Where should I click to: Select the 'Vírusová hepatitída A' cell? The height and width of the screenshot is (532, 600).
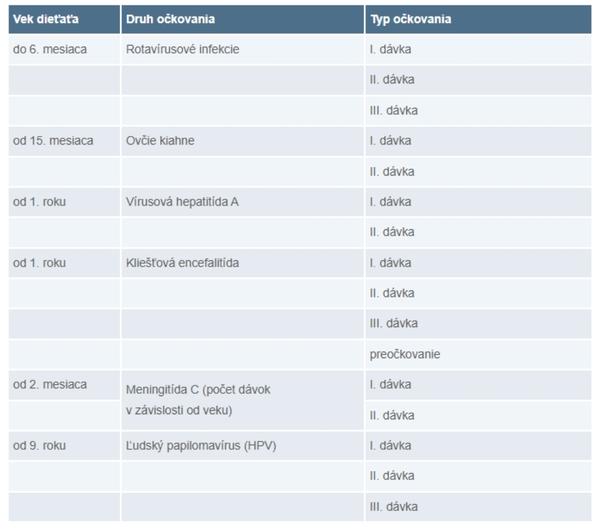[x=182, y=202]
